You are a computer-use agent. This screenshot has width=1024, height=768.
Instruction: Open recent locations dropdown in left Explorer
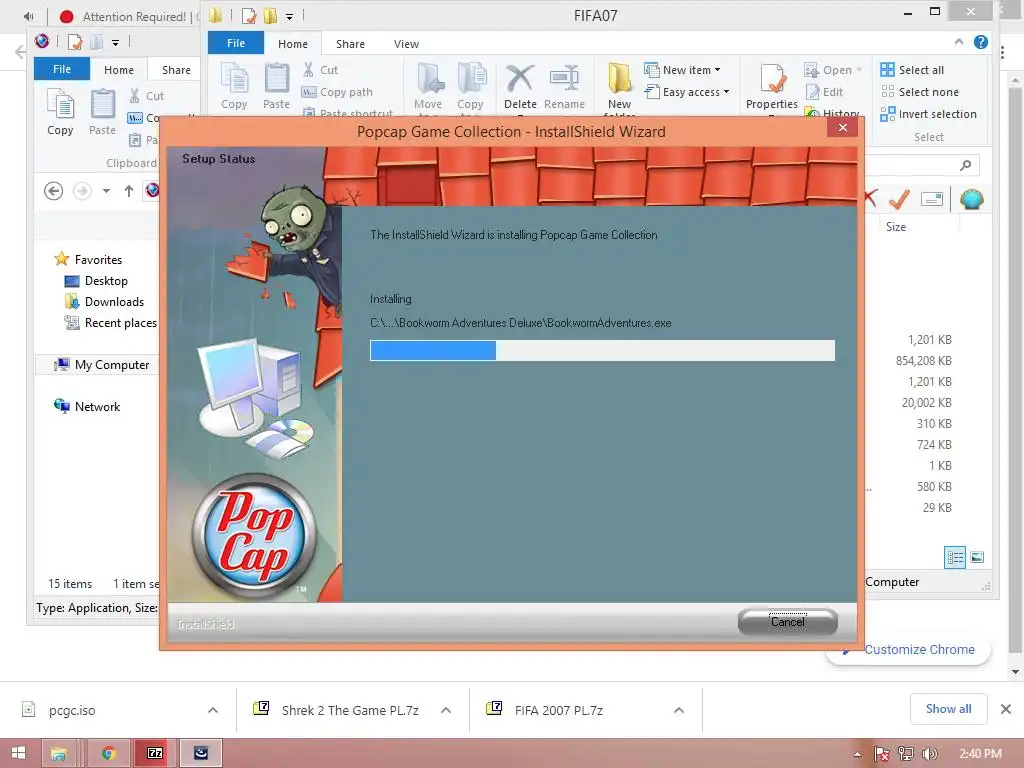(106, 191)
